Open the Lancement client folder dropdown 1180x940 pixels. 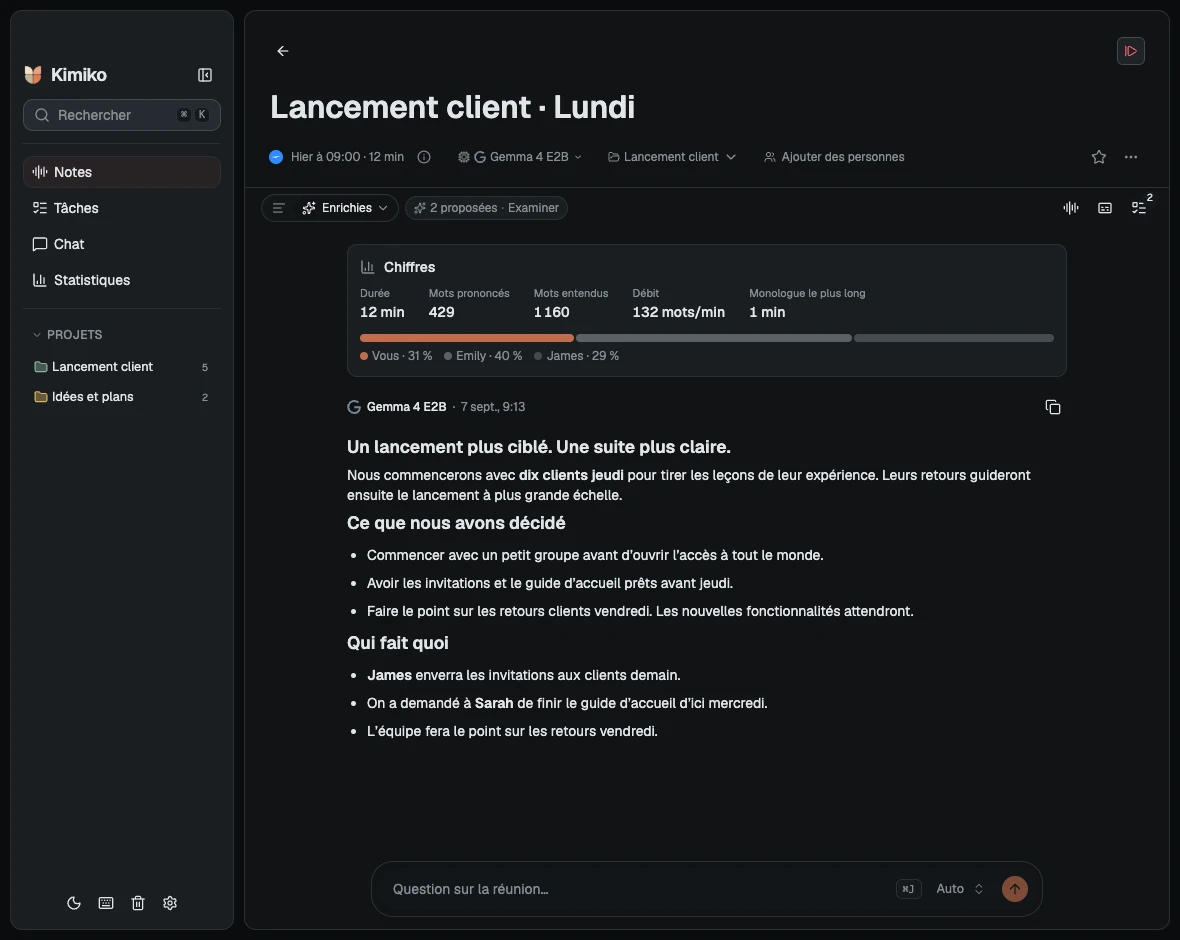(x=672, y=157)
